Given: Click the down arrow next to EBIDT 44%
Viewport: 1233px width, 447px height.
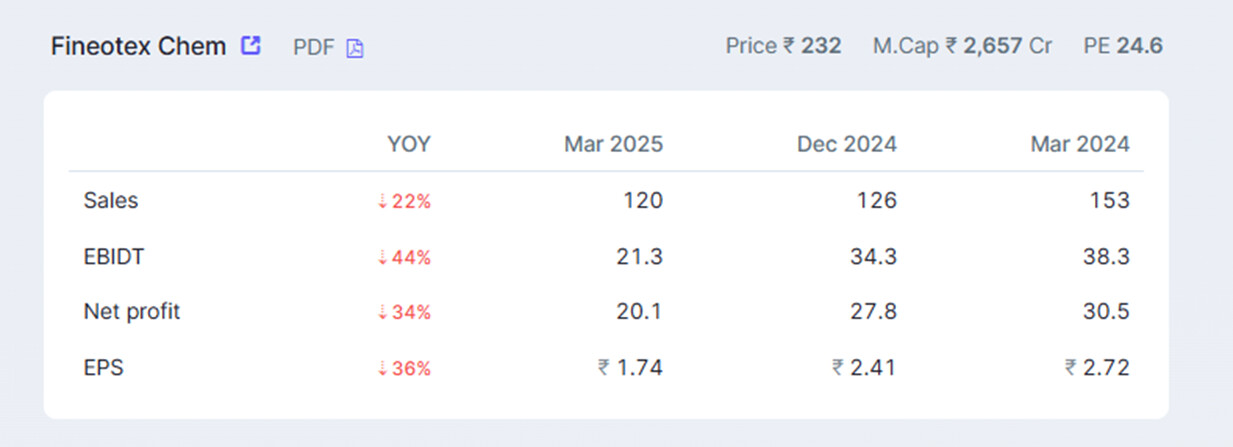Looking at the screenshot, I should tap(382, 258).
